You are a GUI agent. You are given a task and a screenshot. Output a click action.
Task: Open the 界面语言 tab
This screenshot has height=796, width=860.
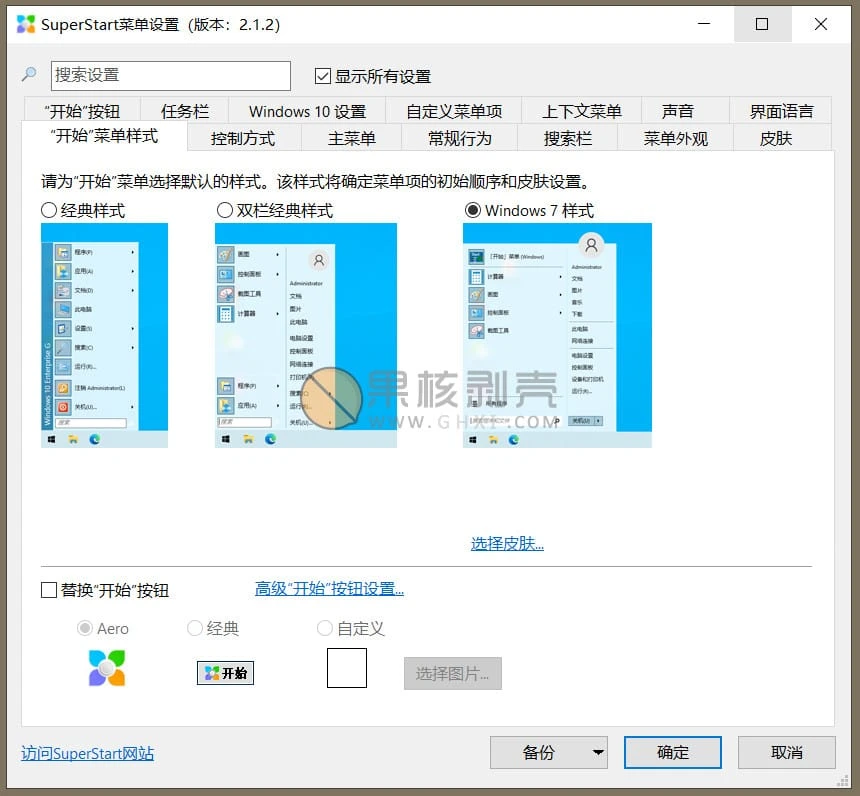tap(781, 111)
